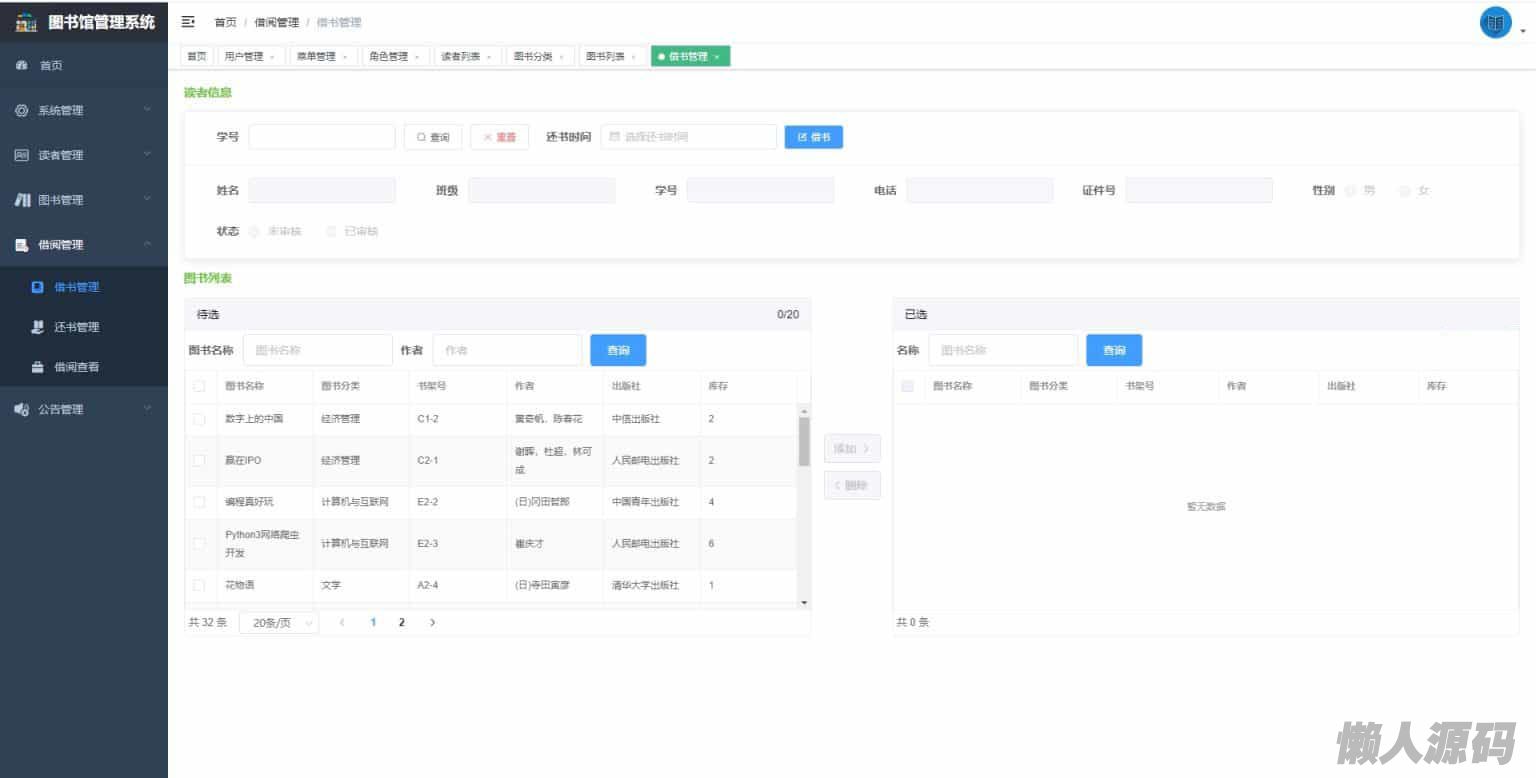Open the 20条/页 page size dropdown
The image size is (1536, 778).
279,623
